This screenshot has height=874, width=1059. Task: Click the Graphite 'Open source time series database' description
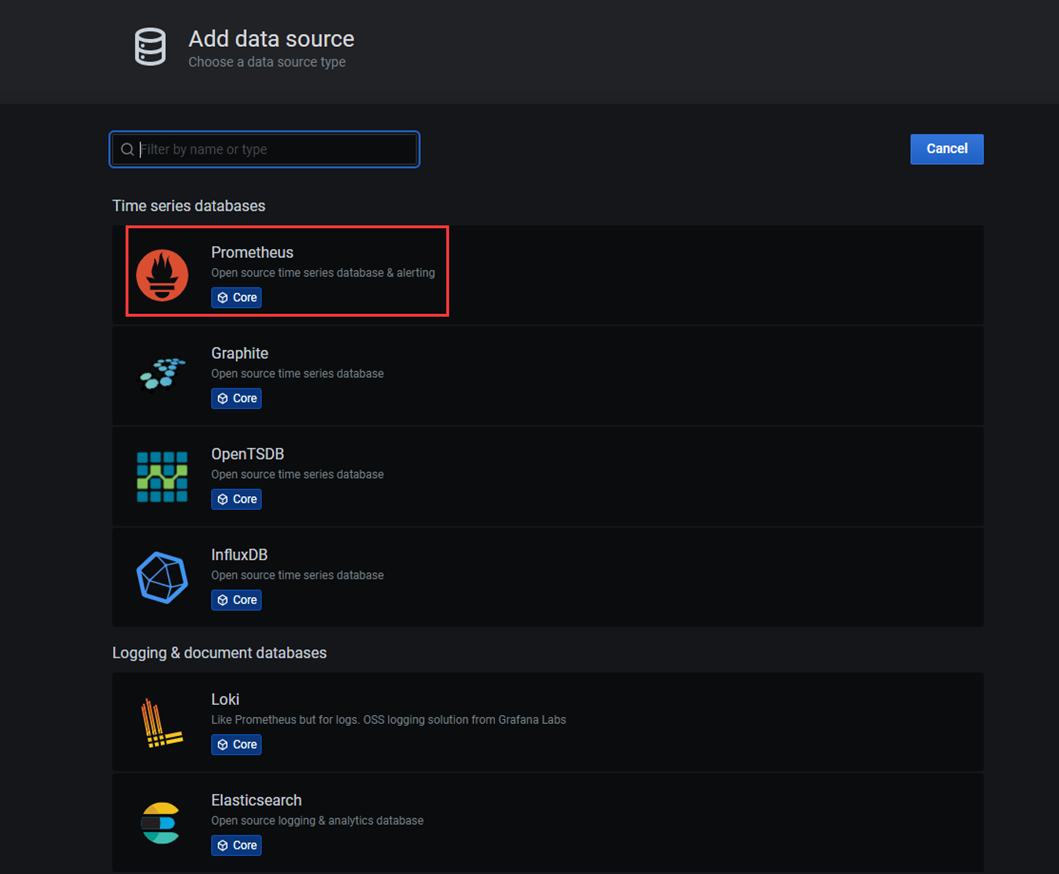click(x=297, y=374)
